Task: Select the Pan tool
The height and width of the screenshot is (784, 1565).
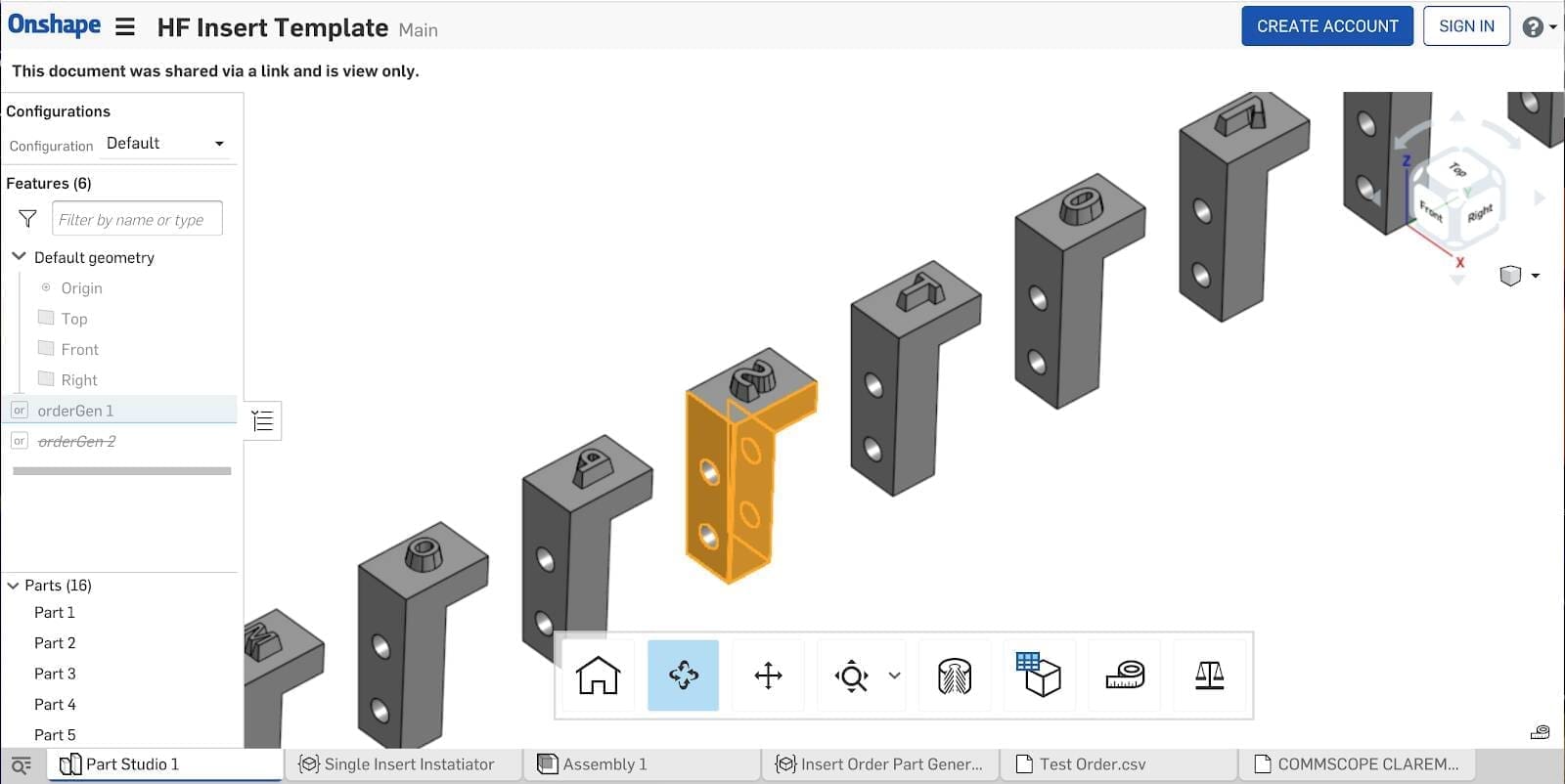Action: (768, 675)
